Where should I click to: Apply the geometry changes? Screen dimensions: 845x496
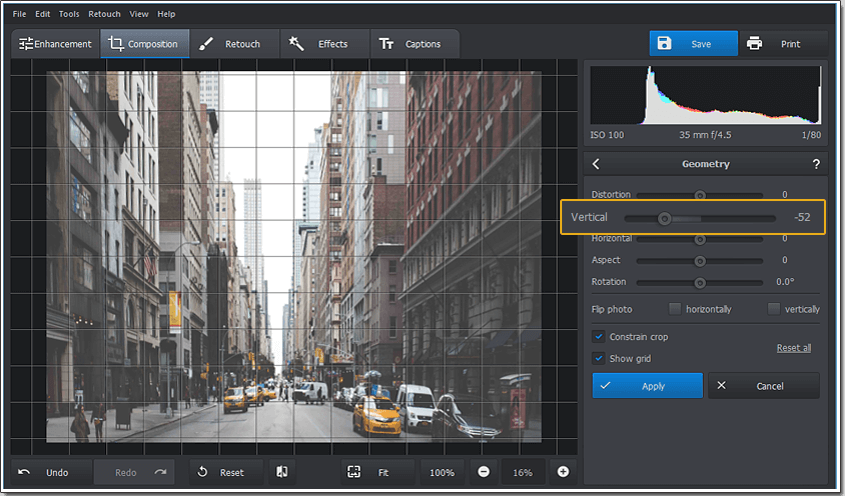[648, 385]
